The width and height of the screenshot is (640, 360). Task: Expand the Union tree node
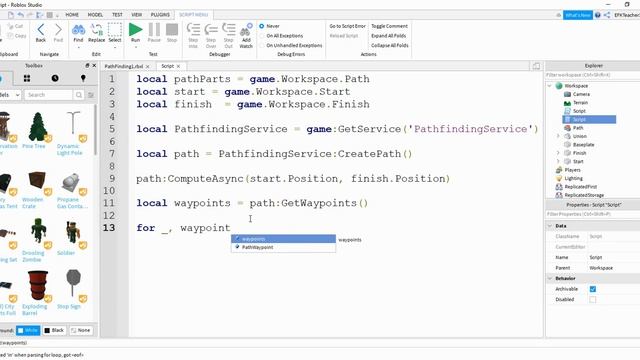click(x=558, y=136)
